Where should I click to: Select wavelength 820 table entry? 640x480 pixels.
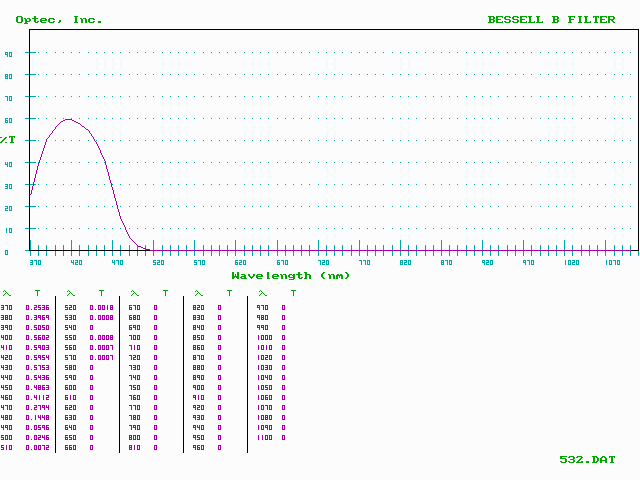coord(198,308)
